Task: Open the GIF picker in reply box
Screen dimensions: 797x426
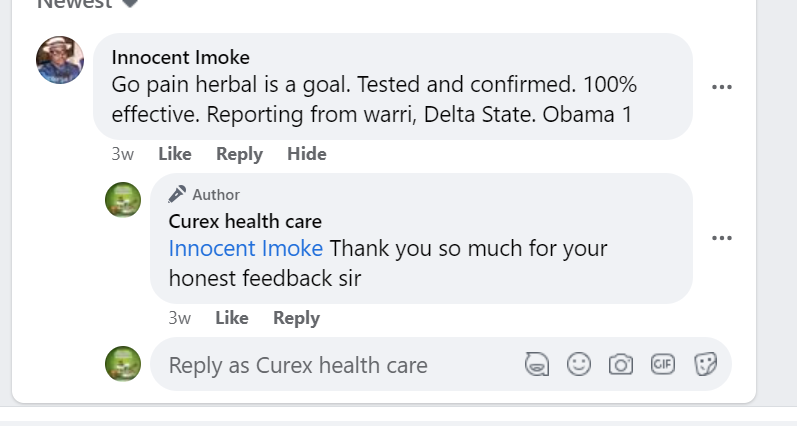Action: [663, 364]
